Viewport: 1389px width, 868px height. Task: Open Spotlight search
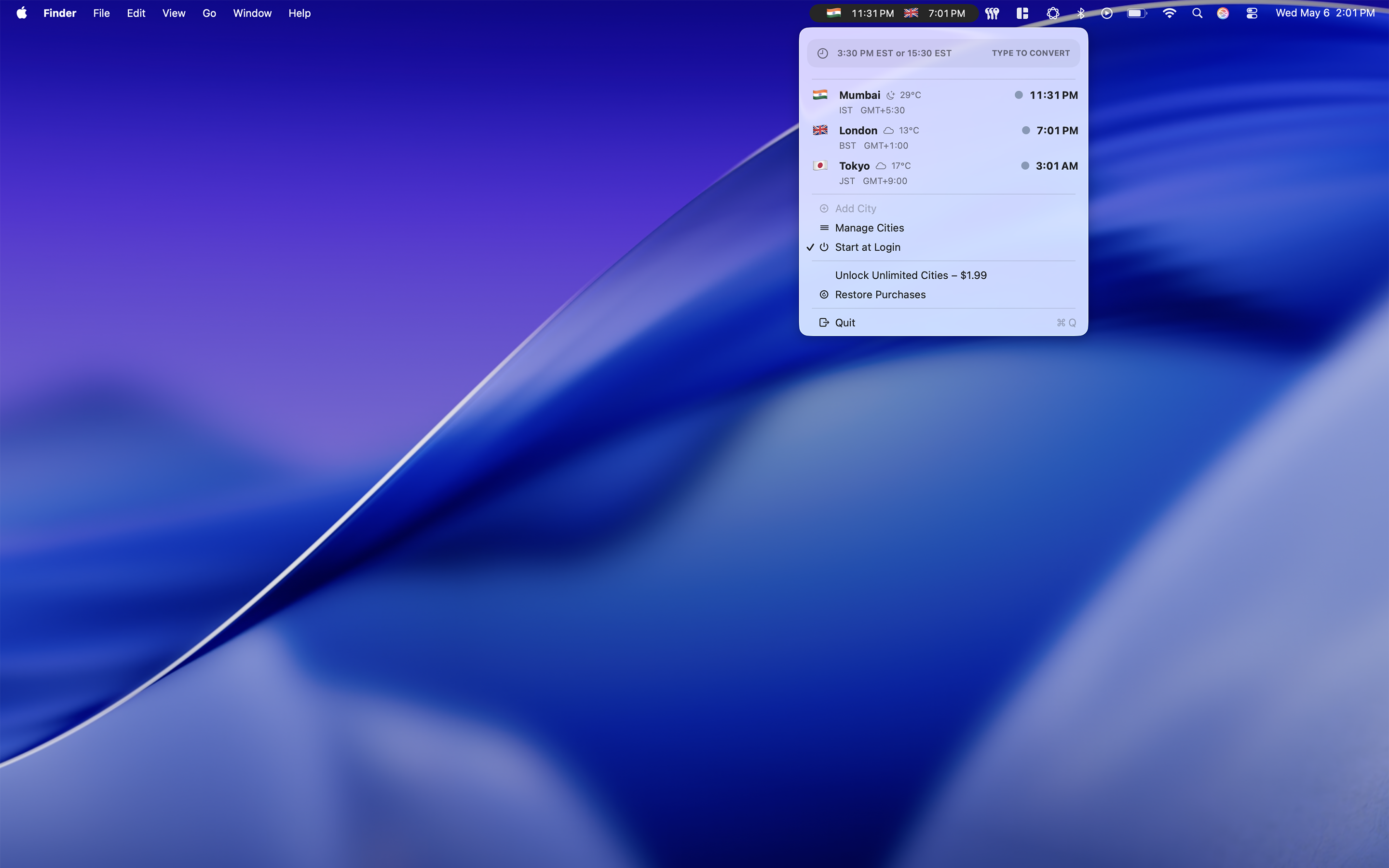(x=1198, y=13)
